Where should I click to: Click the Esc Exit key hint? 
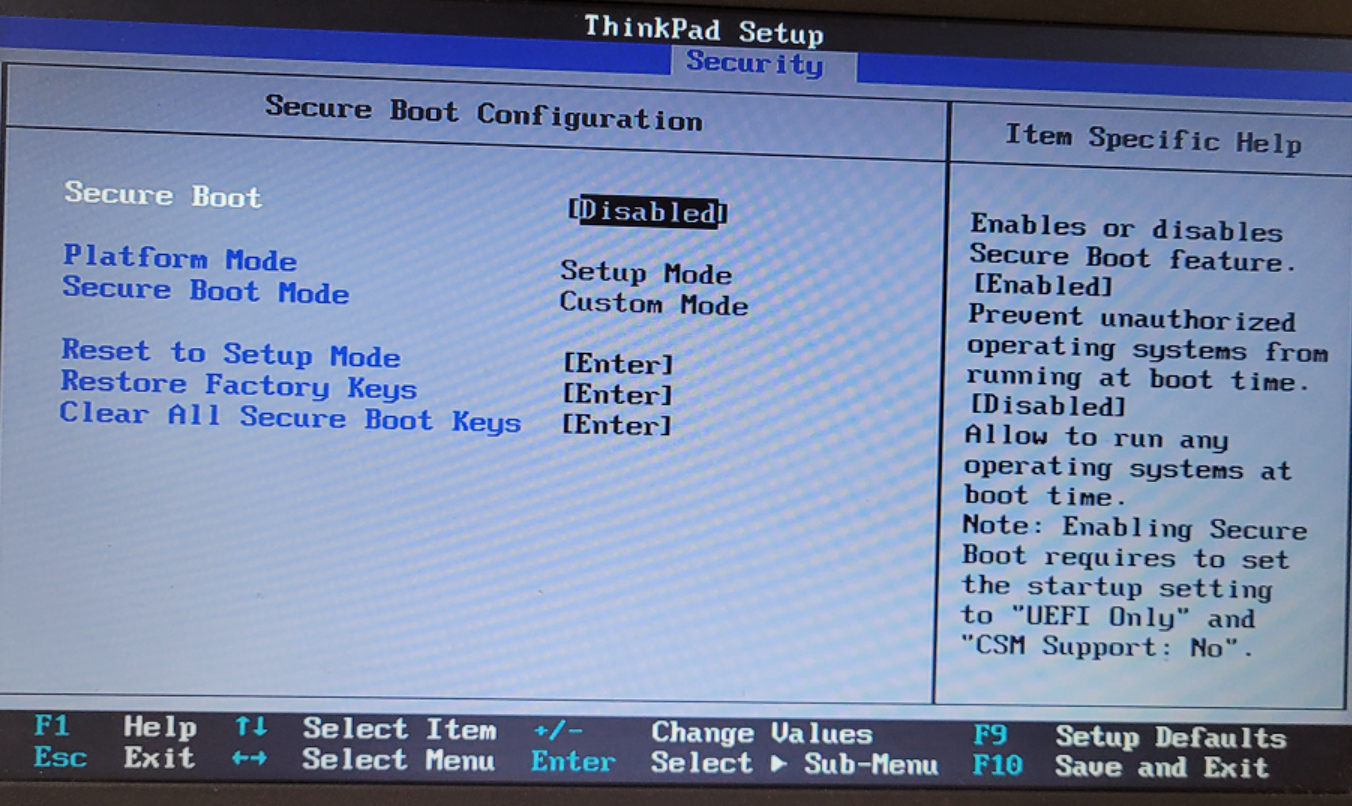pos(115,758)
